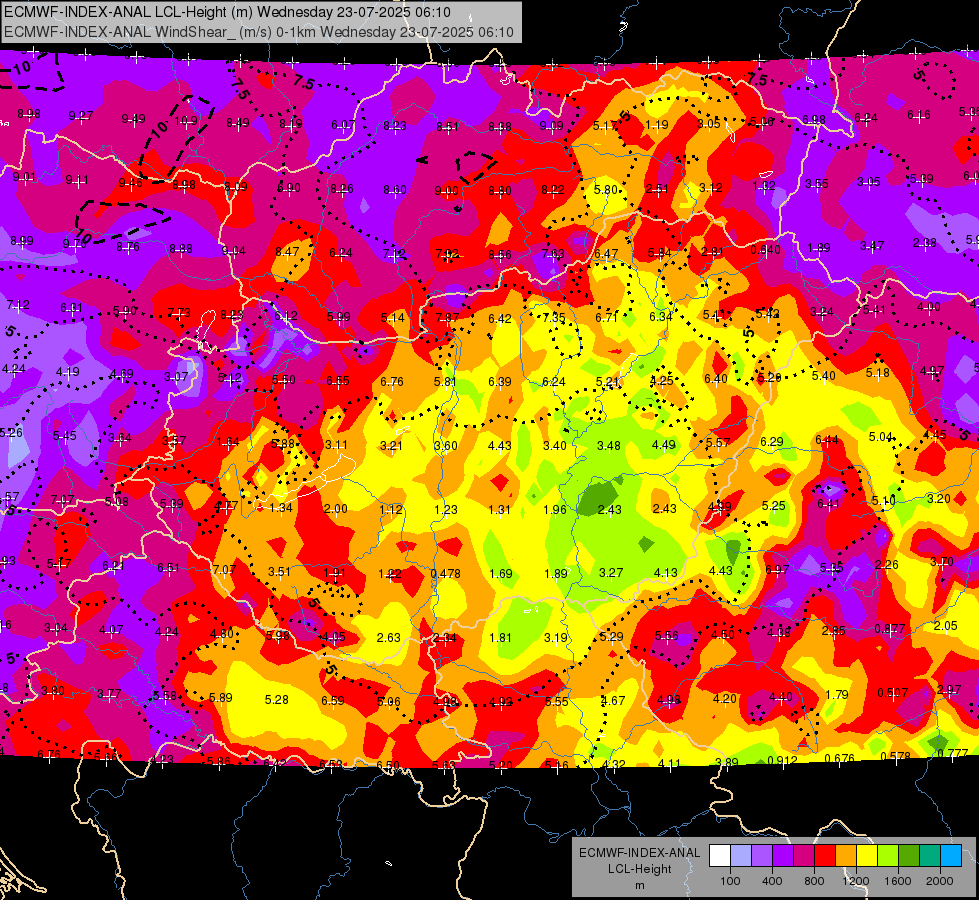Click the wind shear value '9.27'
This screenshot has height=900, width=979.
click(x=81, y=116)
